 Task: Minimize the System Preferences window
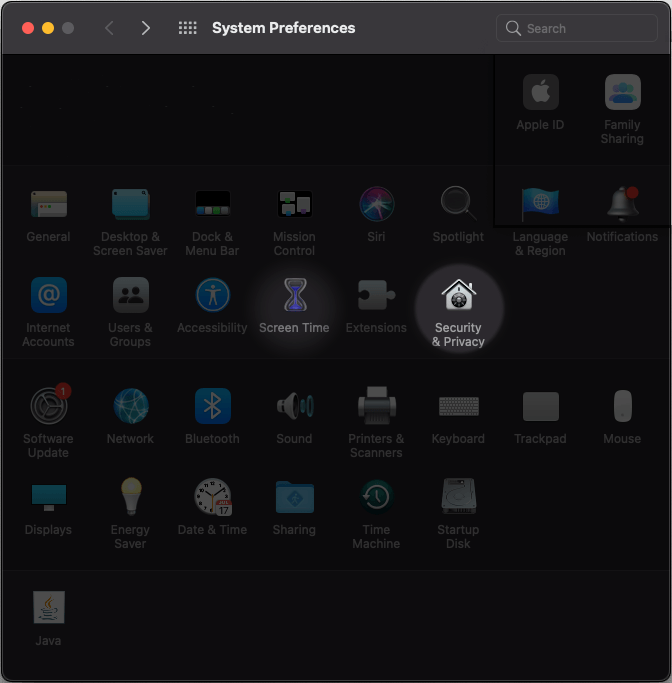pyautogui.click(x=48, y=28)
